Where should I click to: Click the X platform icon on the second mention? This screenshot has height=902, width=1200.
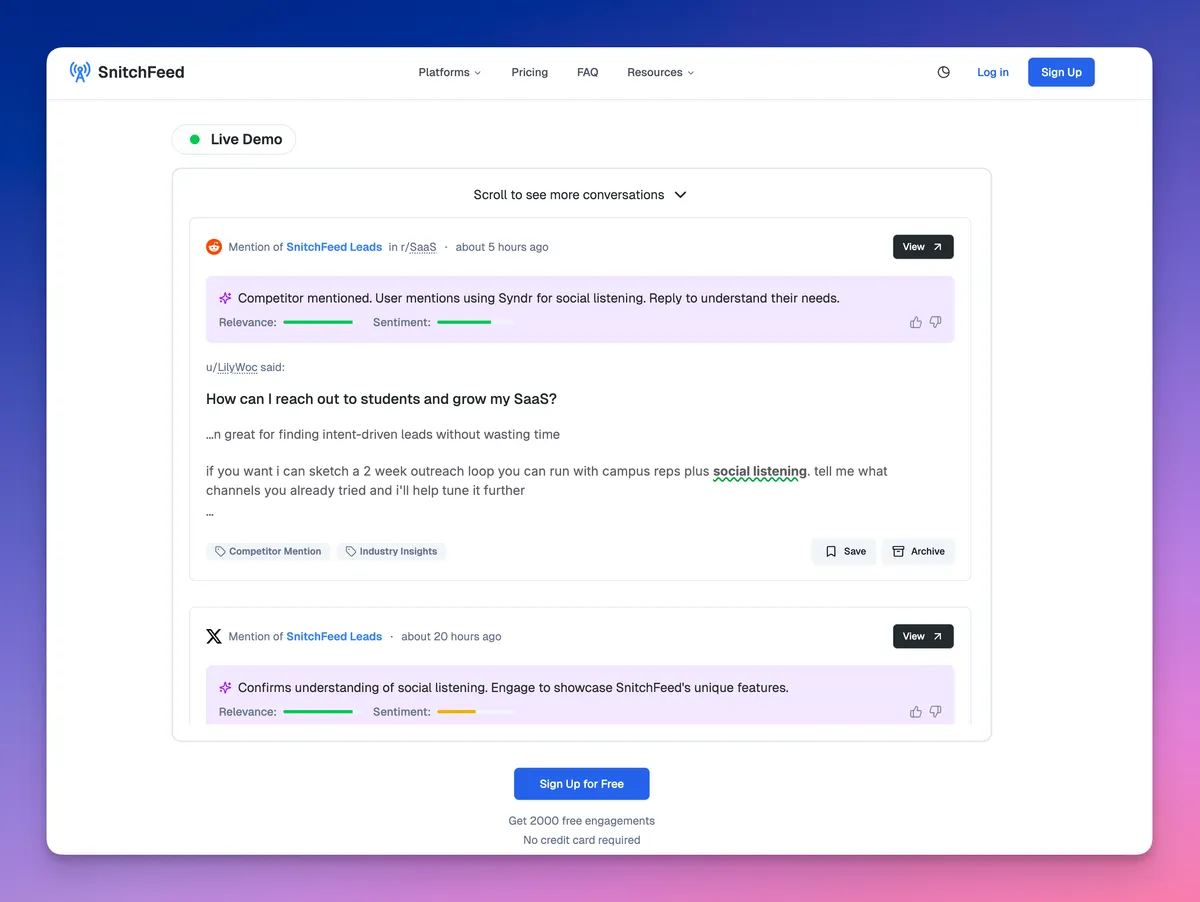click(x=214, y=636)
